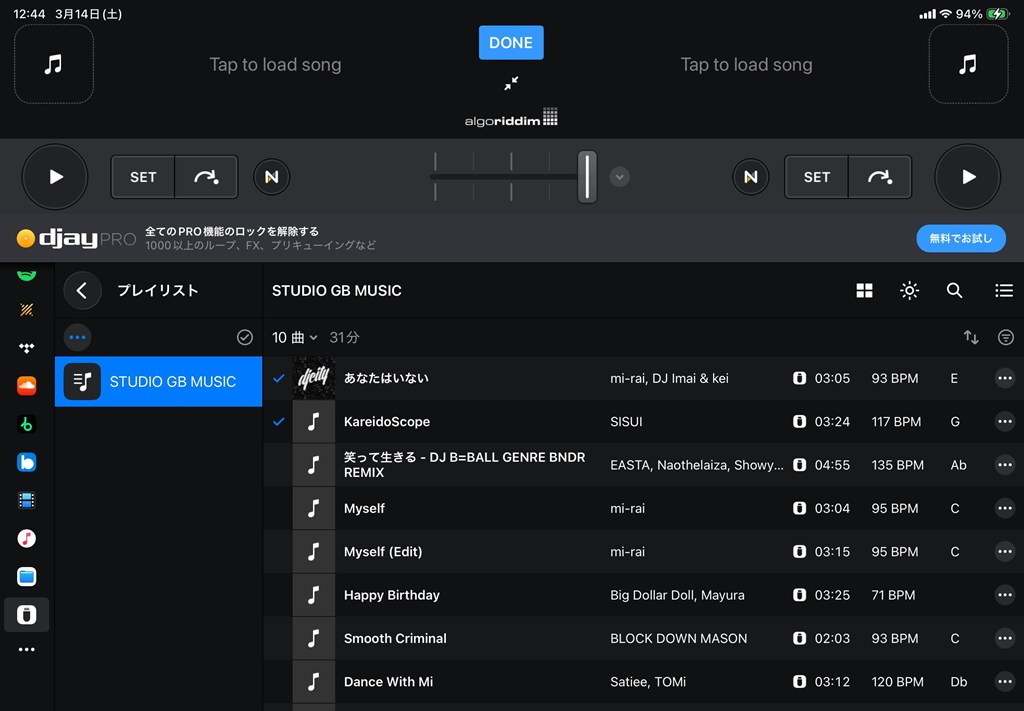Image resolution: width=1024 pixels, height=711 pixels.
Task: Open the Files source icon in sidebar
Action: (27, 577)
